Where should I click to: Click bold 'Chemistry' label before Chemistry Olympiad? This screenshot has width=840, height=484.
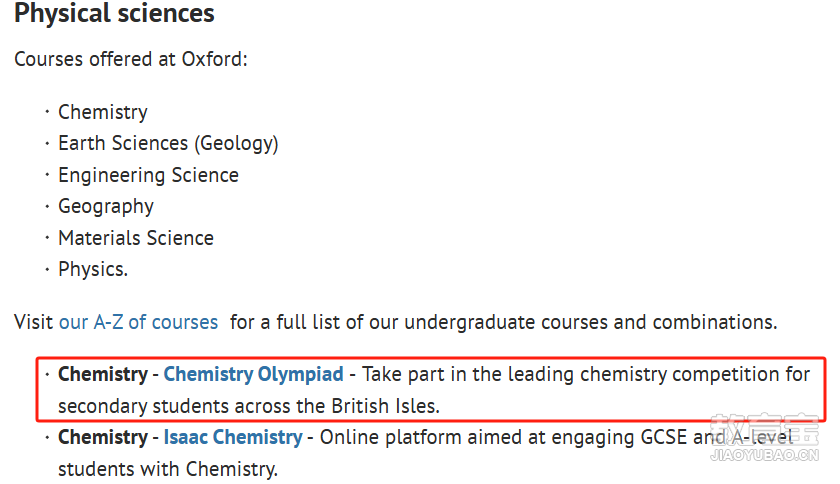click(103, 374)
